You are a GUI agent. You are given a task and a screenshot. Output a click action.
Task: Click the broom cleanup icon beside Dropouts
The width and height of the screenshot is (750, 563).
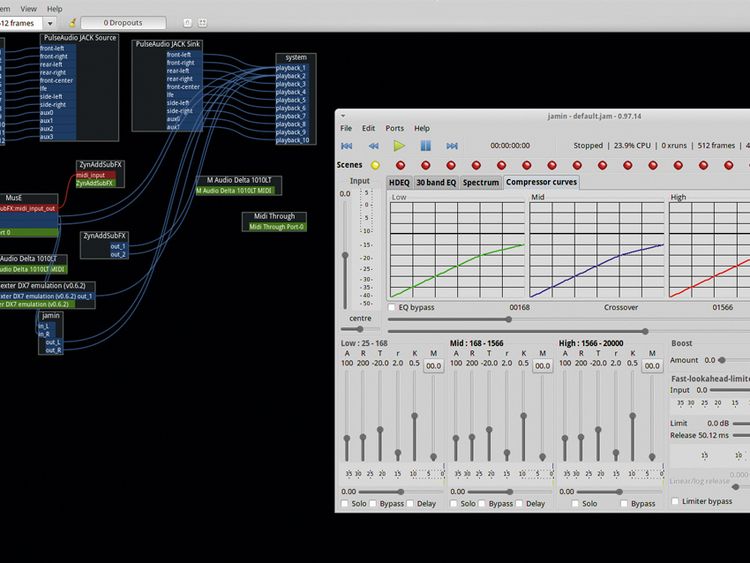73,22
